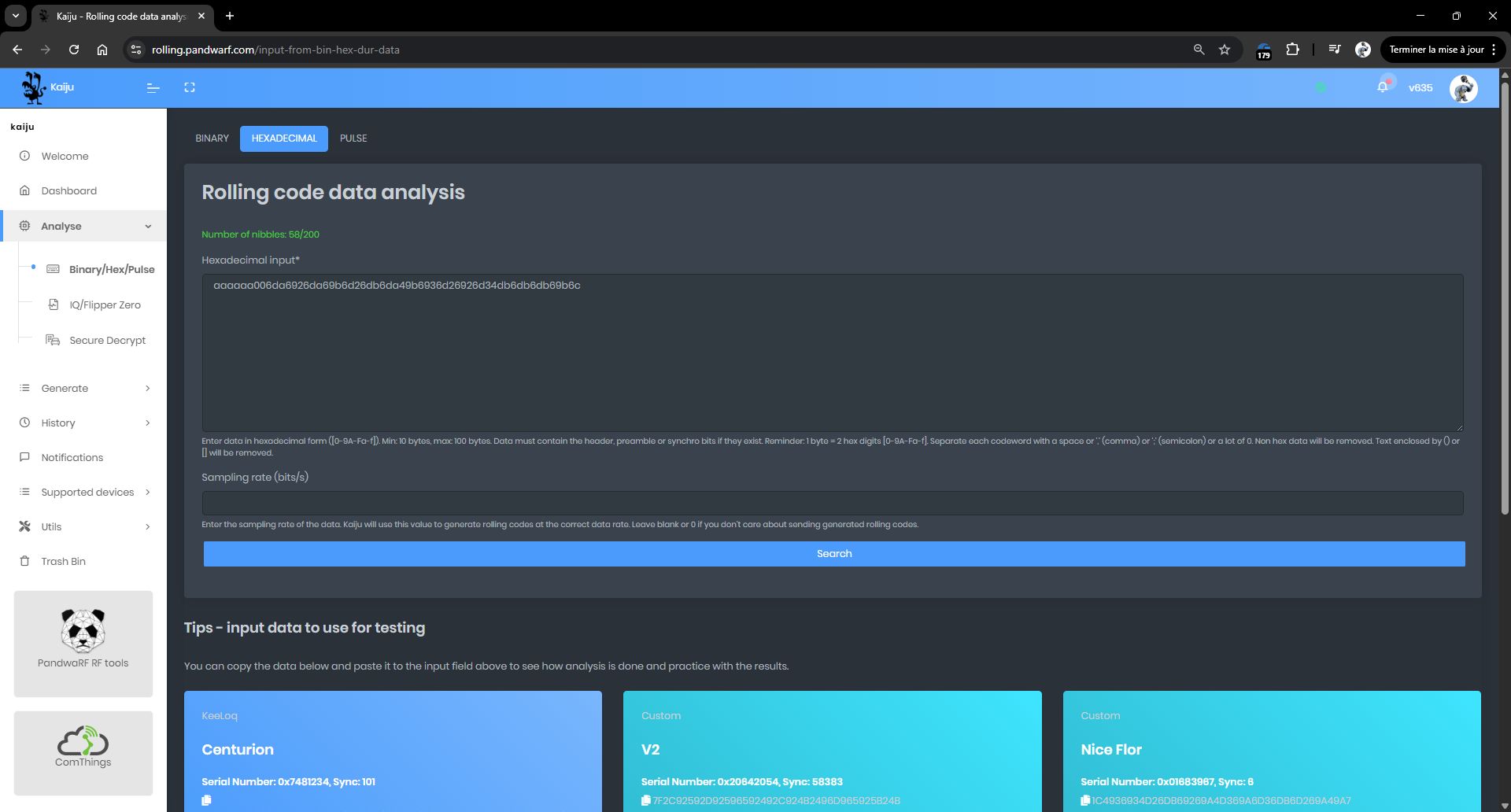Toggle fullscreen mode icon in header
This screenshot has width=1511, height=812.
(190, 88)
